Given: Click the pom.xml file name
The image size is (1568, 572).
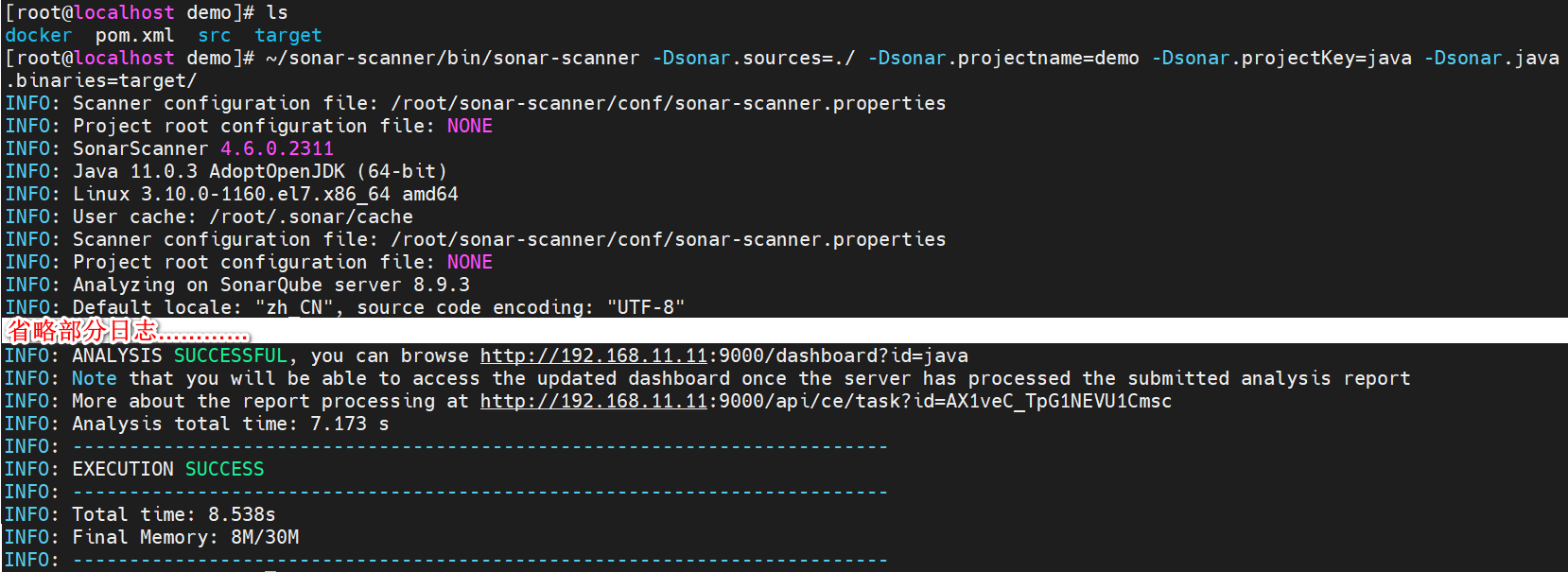Looking at the screenshot, I should point(134,35).
